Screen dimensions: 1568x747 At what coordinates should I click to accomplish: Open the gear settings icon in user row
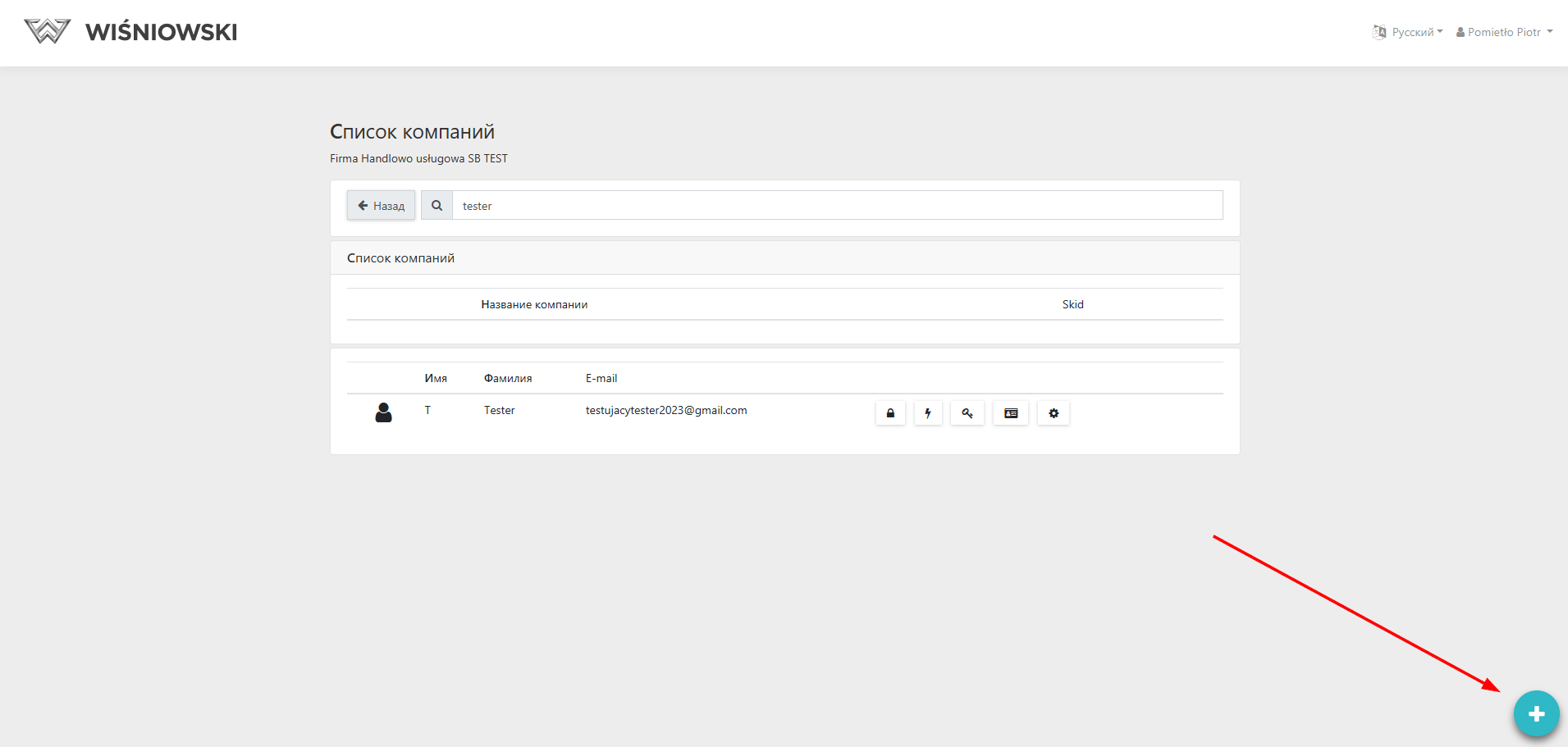[x=1054, y=413]
